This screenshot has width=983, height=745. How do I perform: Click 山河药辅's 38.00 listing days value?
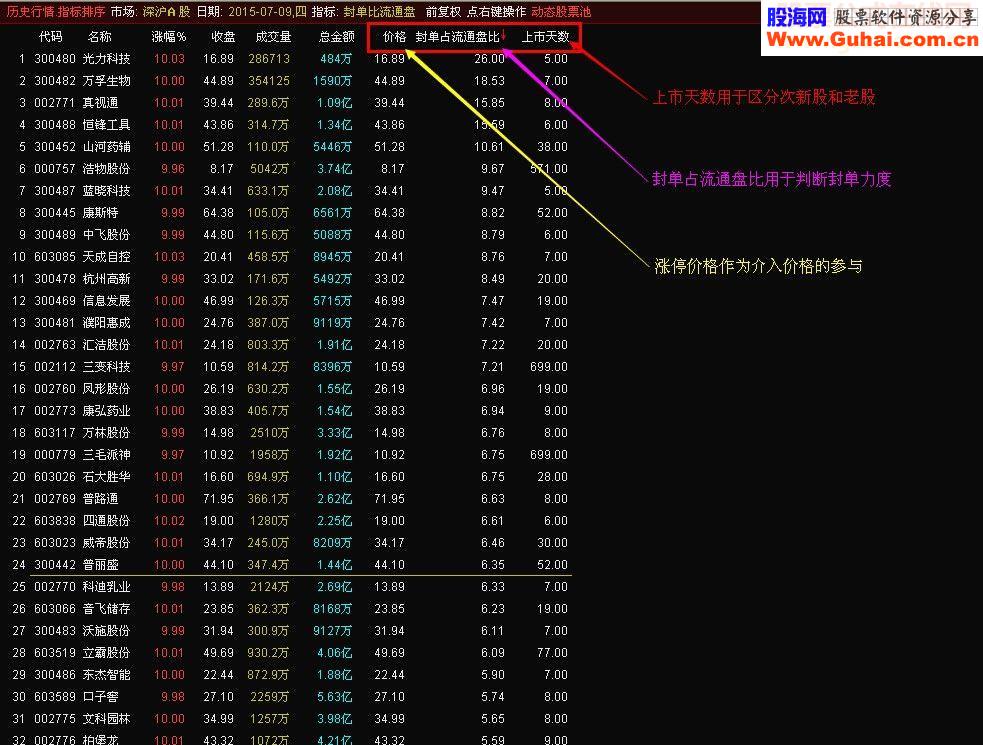[552, 147]
